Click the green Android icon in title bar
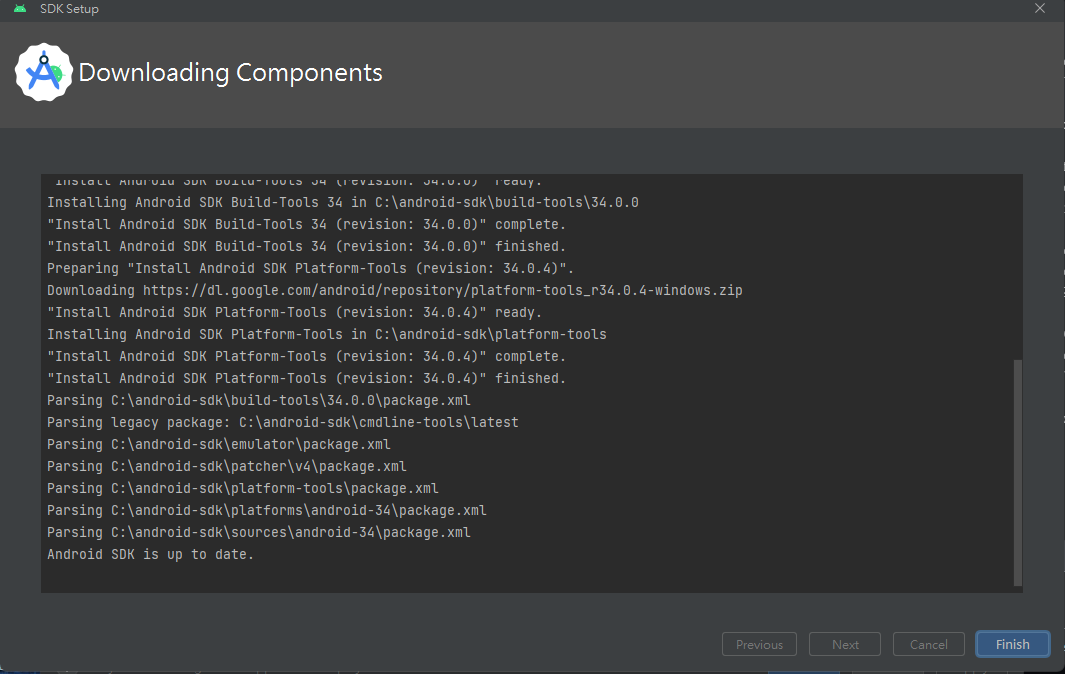 pyautogui.click(x=20, y=9)
